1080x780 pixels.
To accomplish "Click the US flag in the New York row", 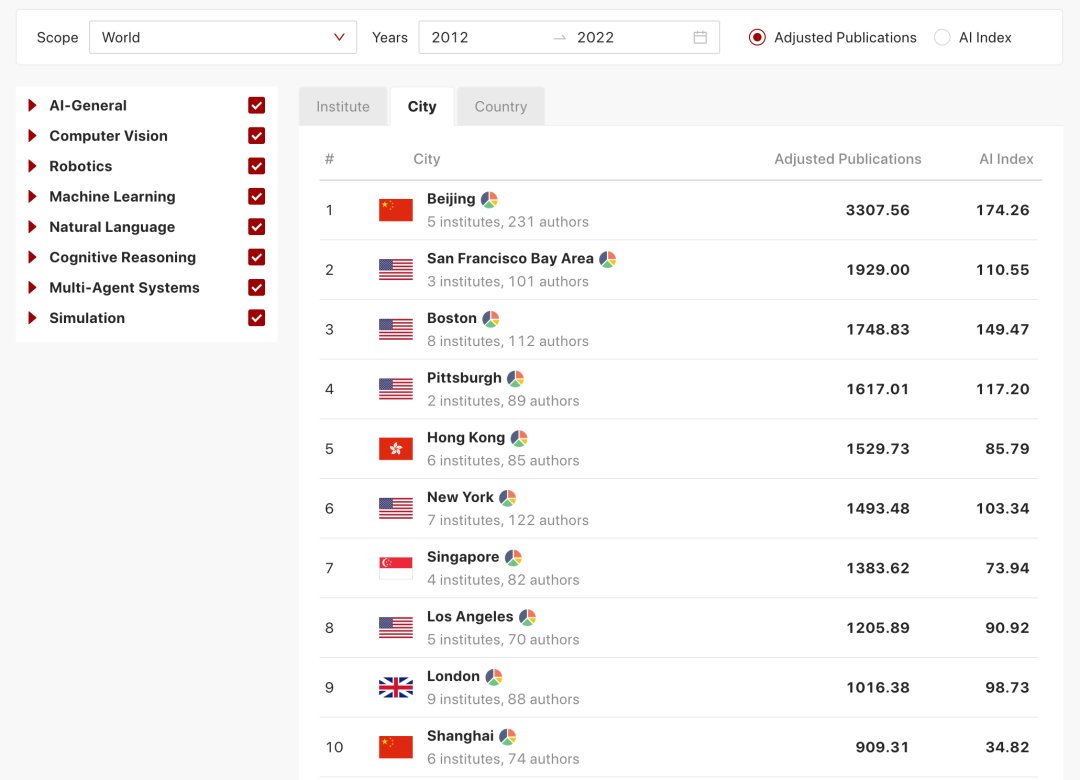I will click(396, 509).
